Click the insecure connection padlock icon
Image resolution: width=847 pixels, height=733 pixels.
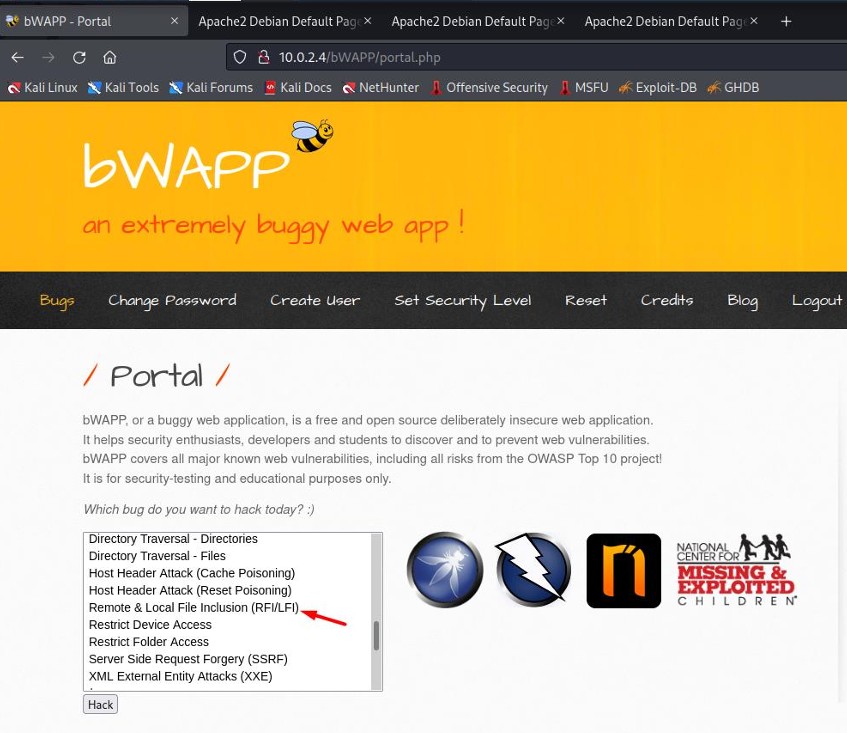pyautogui.click(x=264, y=57)
